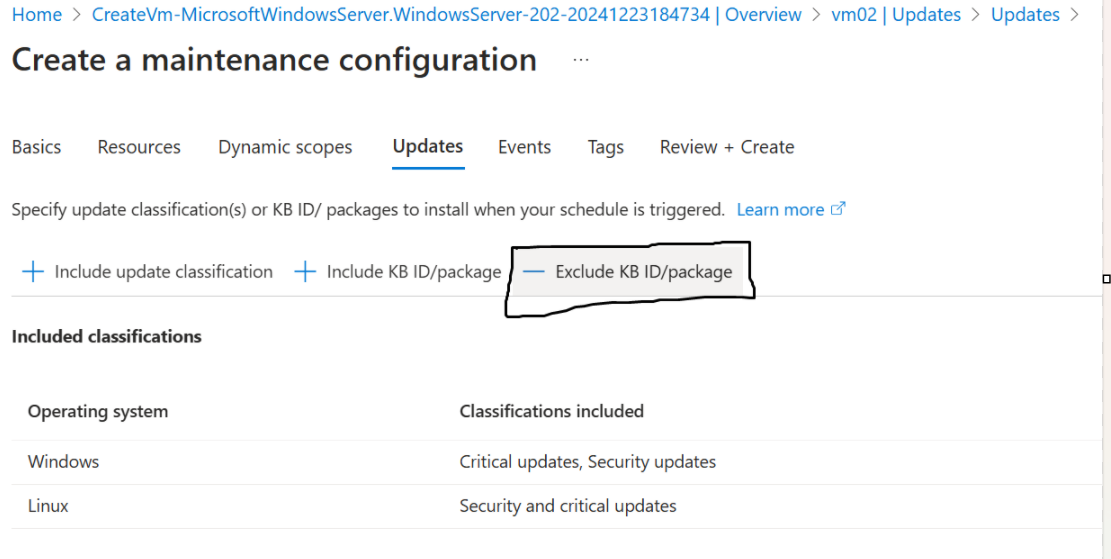
Task: Click the last Updates breadcrumb link
Action: click(1025, 14)
